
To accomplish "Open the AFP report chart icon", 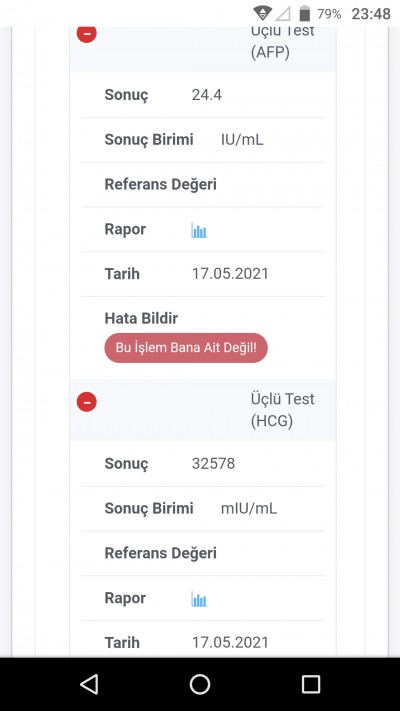I will [199, 230].
